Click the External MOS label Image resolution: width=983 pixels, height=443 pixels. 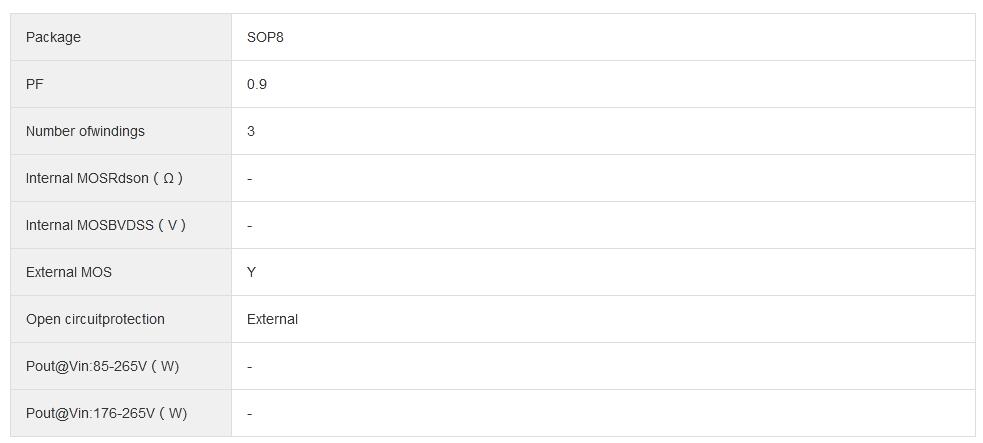[x=69, y=272]
